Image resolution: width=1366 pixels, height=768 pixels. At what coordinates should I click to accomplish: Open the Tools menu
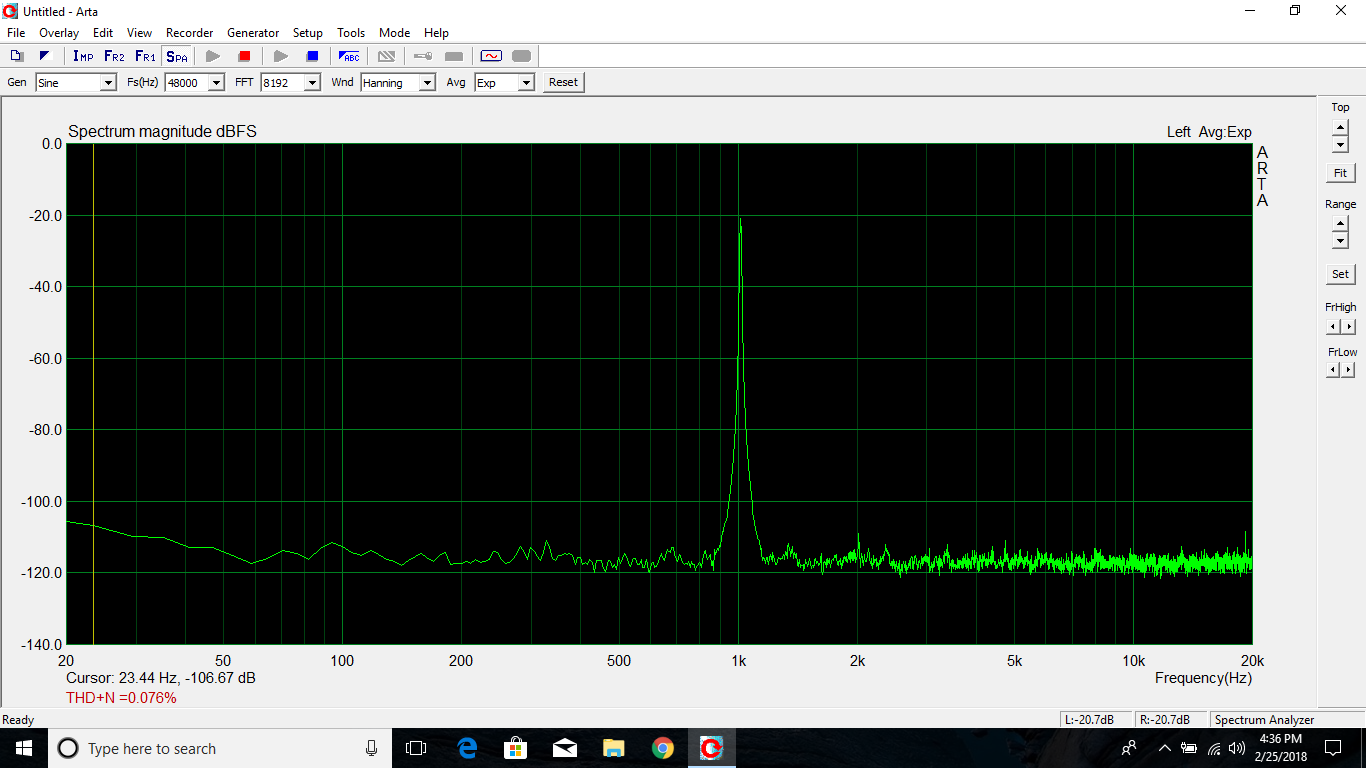coord(351,33)
